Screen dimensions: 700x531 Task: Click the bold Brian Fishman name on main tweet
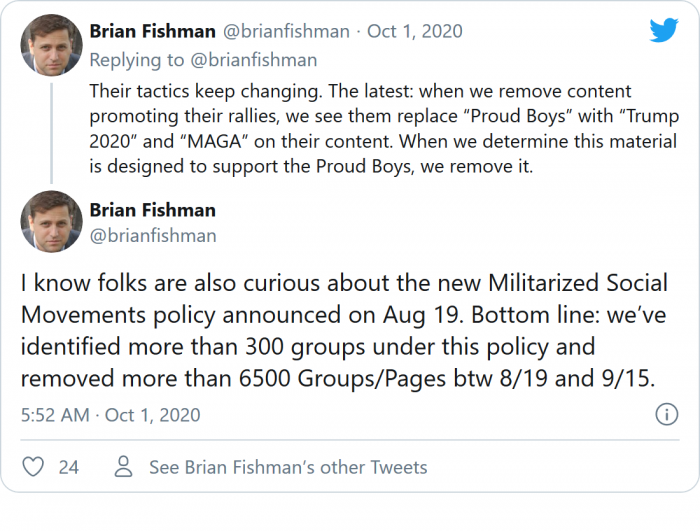pos(152,210)
